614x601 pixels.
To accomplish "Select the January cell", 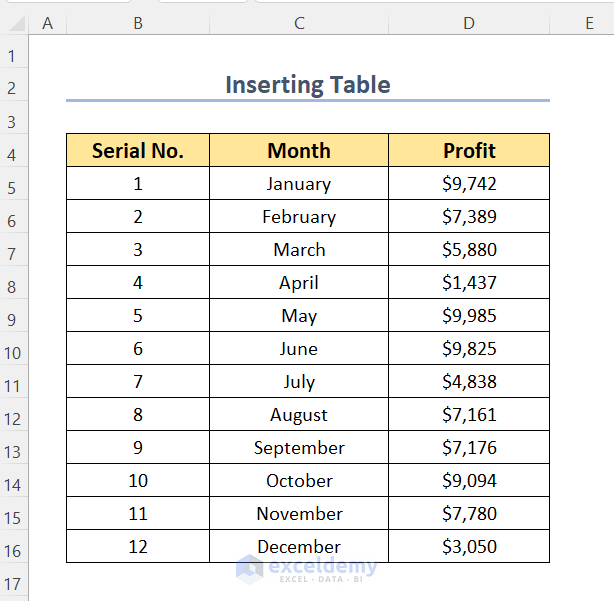I will (x=299, y=184).
